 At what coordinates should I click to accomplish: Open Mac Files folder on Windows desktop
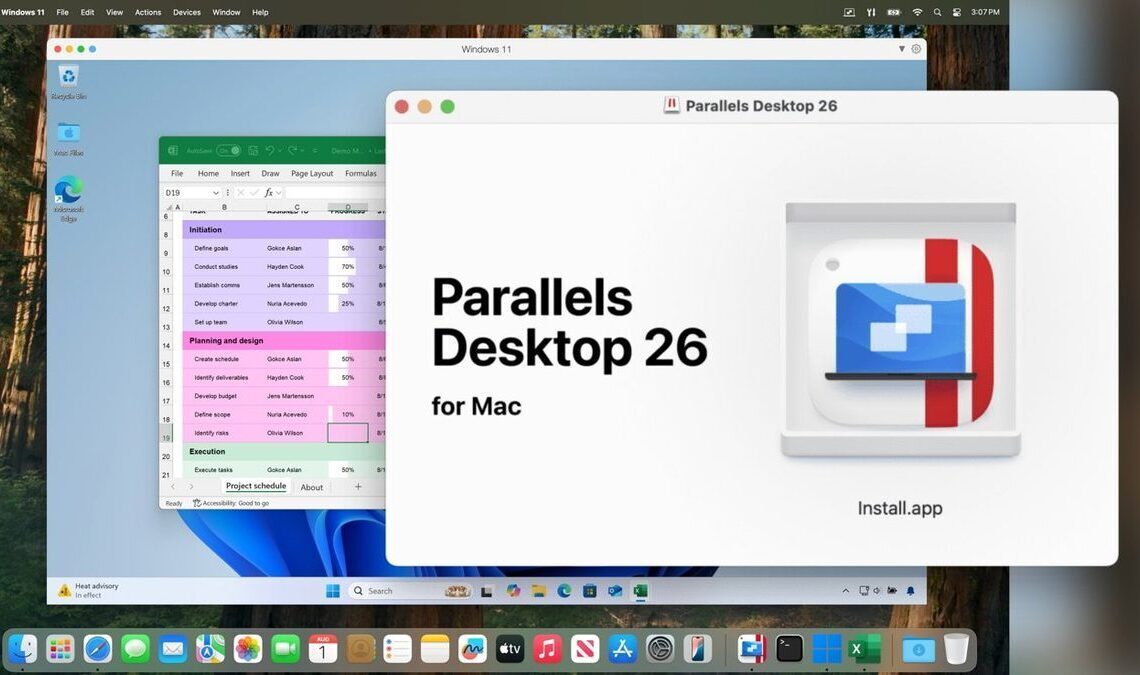68,139
